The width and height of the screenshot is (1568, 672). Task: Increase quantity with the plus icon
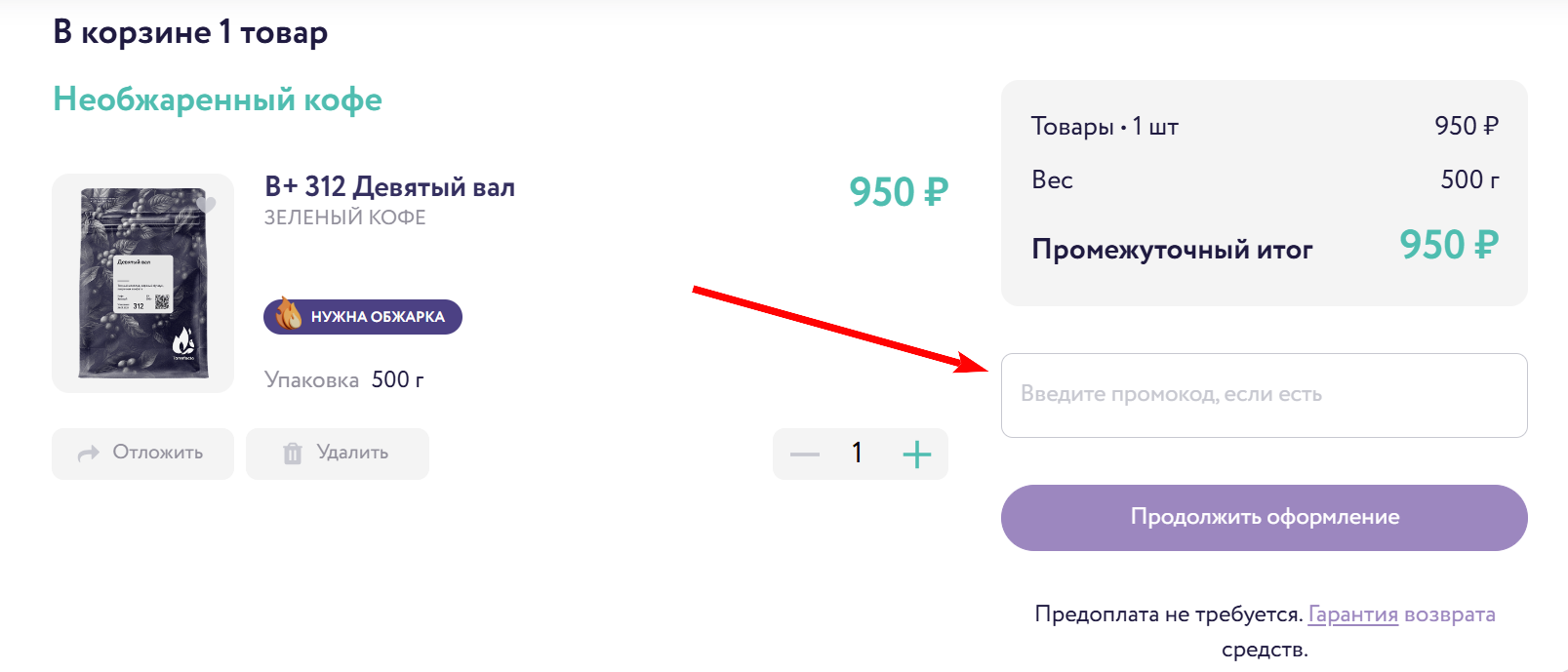point(916,455)
